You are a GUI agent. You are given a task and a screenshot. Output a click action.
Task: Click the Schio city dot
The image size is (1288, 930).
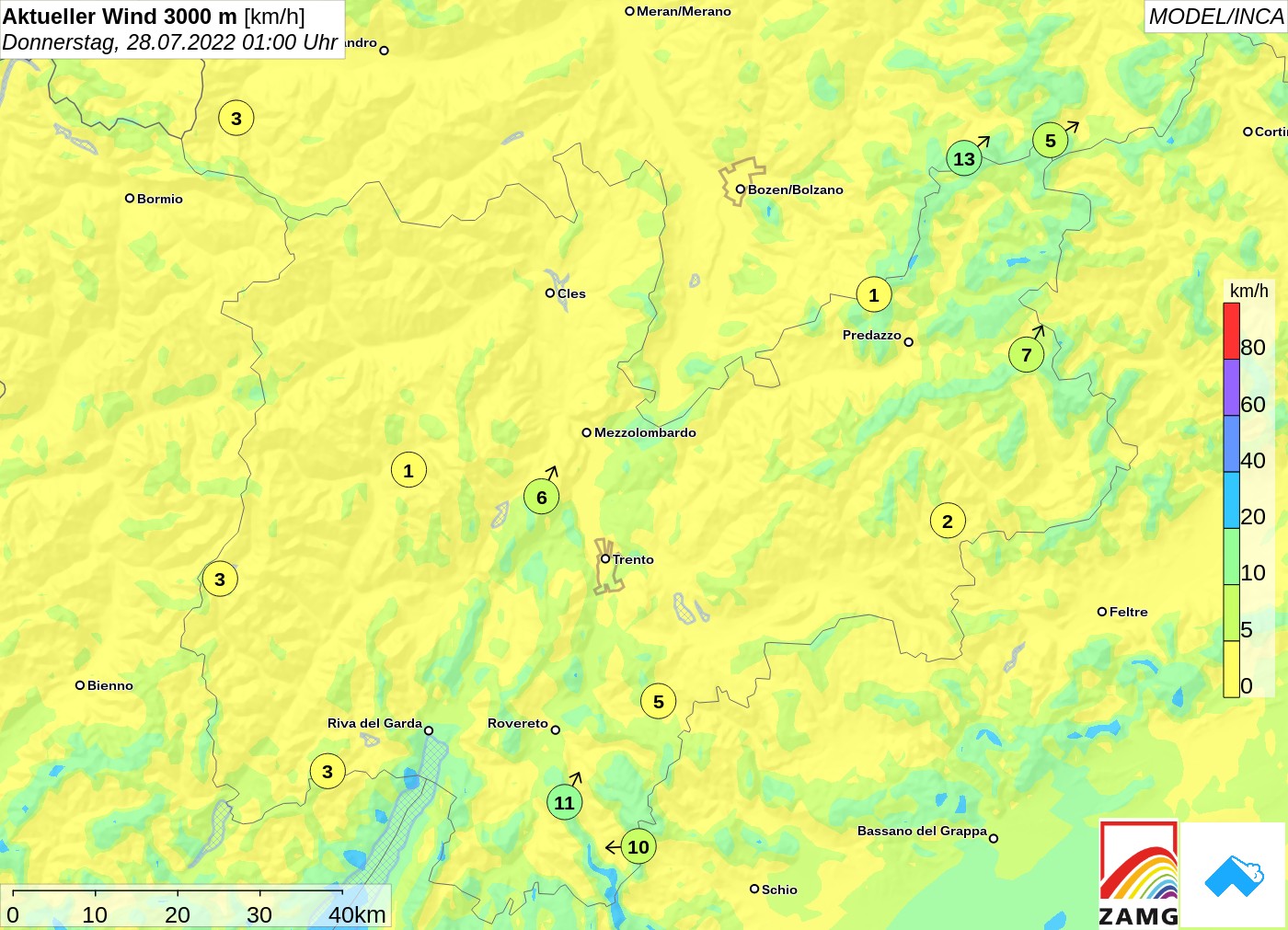(754, 889)
